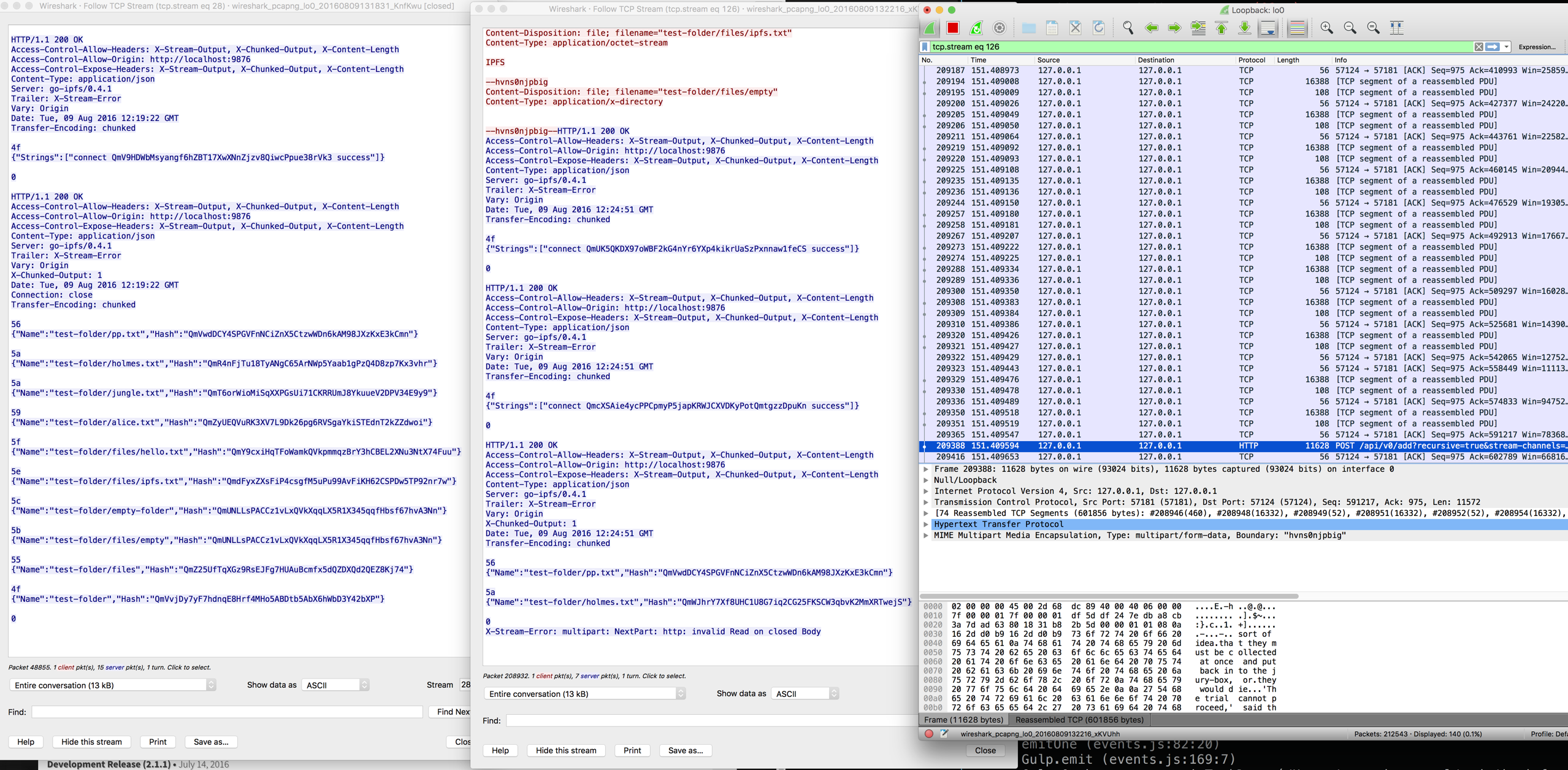Toggle auto-scroll during live capture
Image resolution: width=1568 pixels, height=770 pixels.
pyautogui.click(x=1268, y=28)
